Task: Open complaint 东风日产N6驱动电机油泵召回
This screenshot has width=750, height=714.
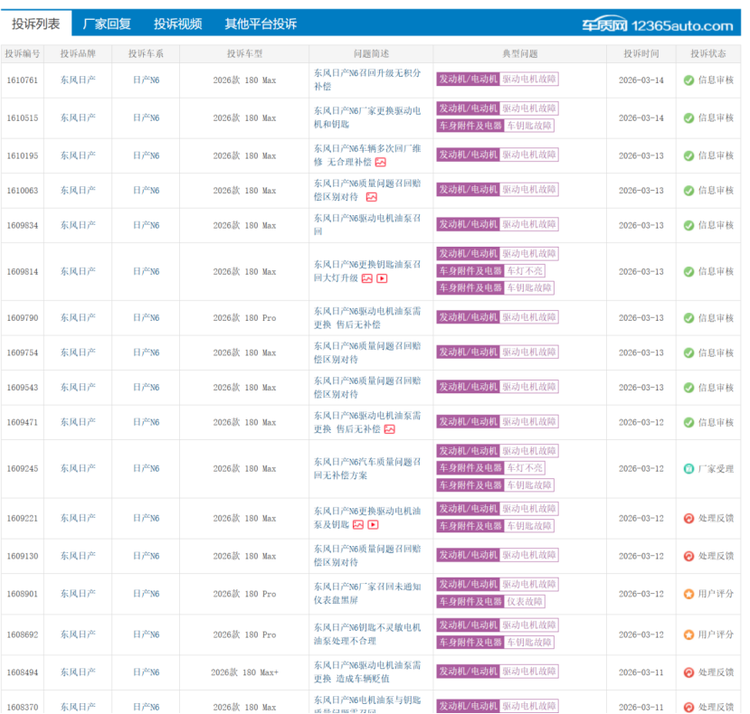Action: tap(367, 225)
